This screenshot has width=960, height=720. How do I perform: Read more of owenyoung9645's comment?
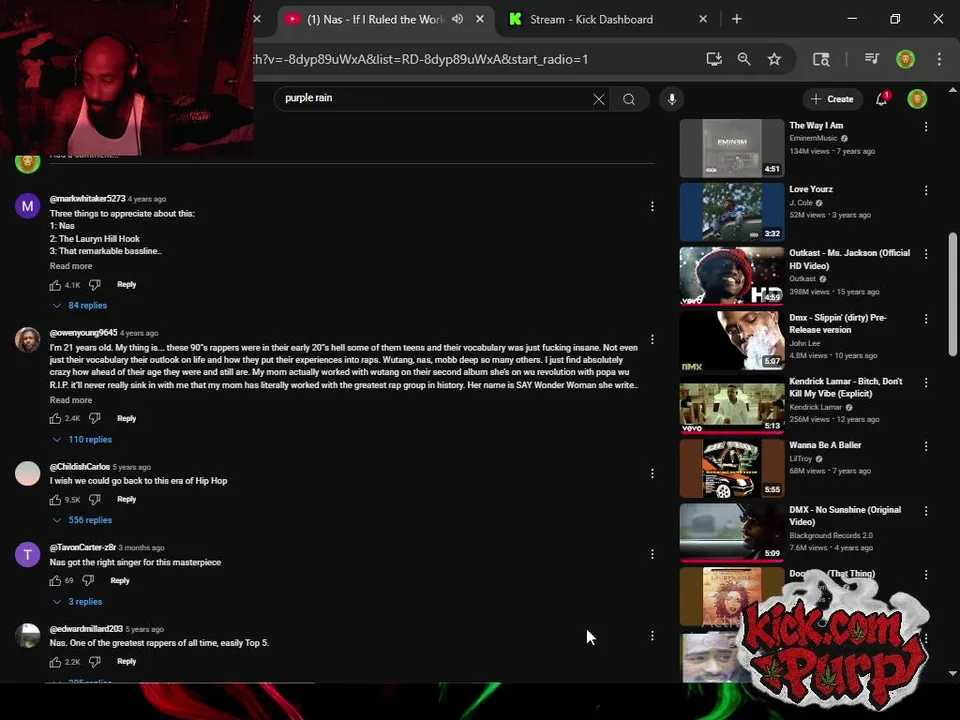coord(71,400)
